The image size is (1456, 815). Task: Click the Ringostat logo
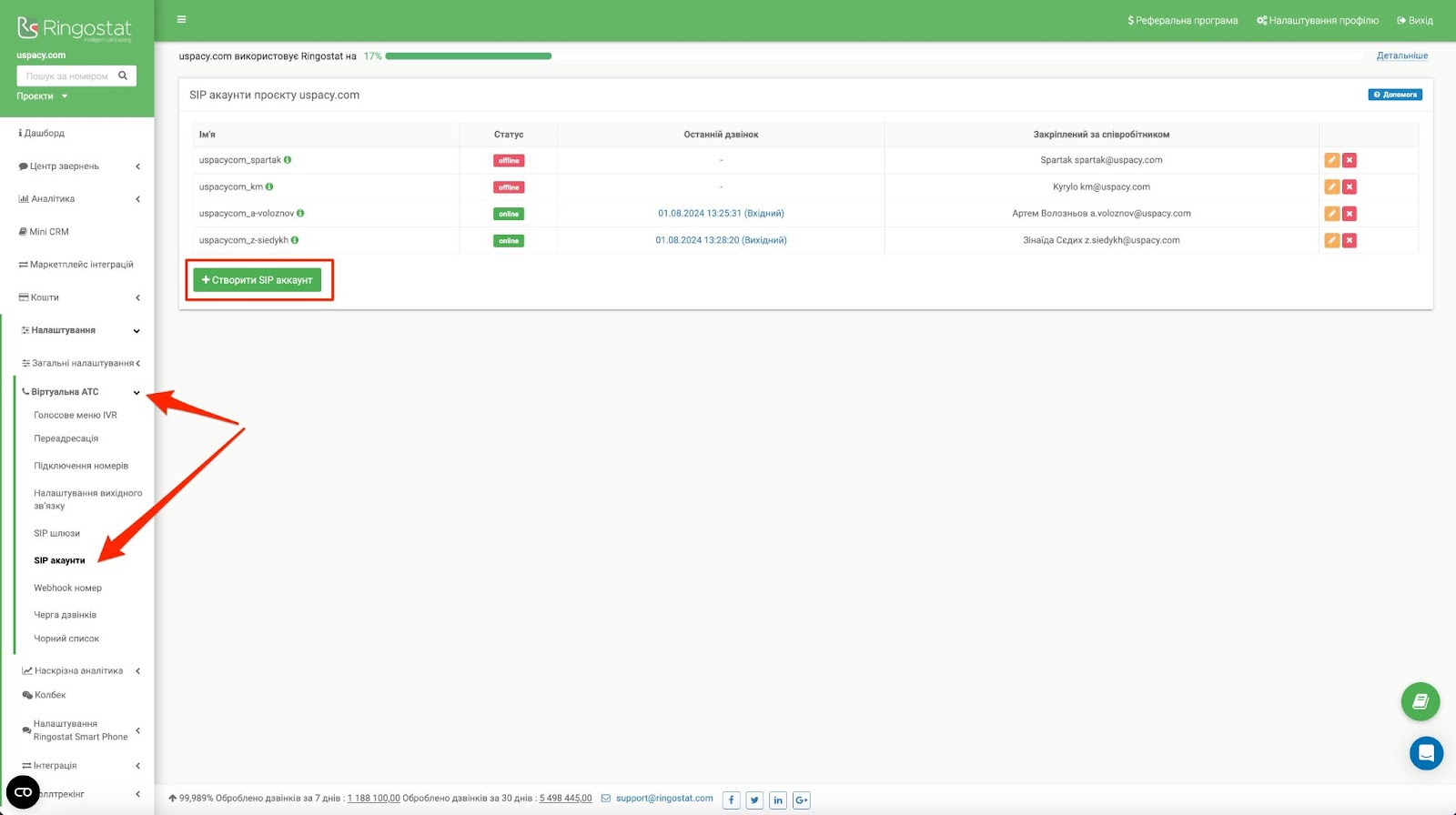75,29
